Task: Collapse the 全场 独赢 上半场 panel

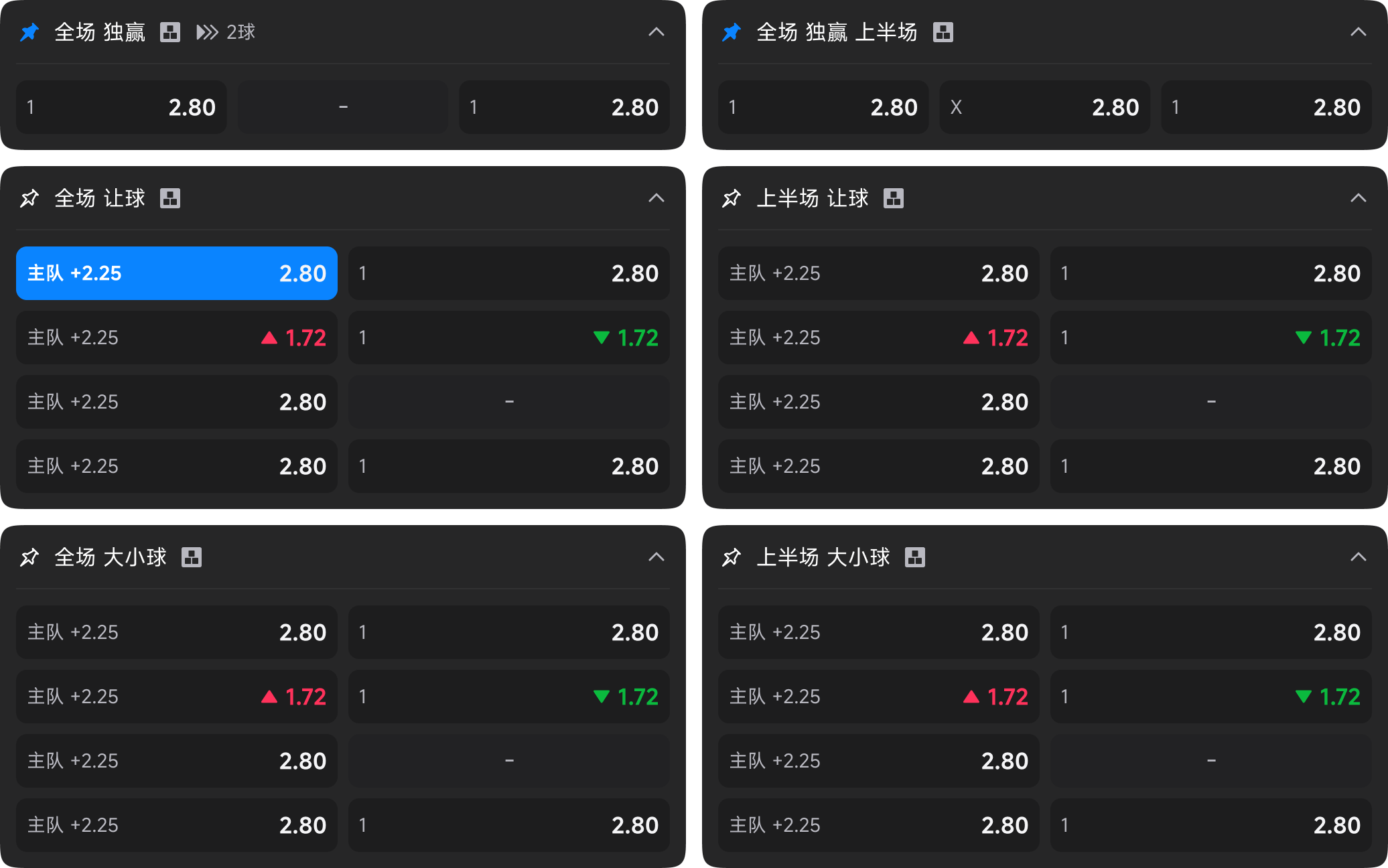Action: coord(1359,32)
